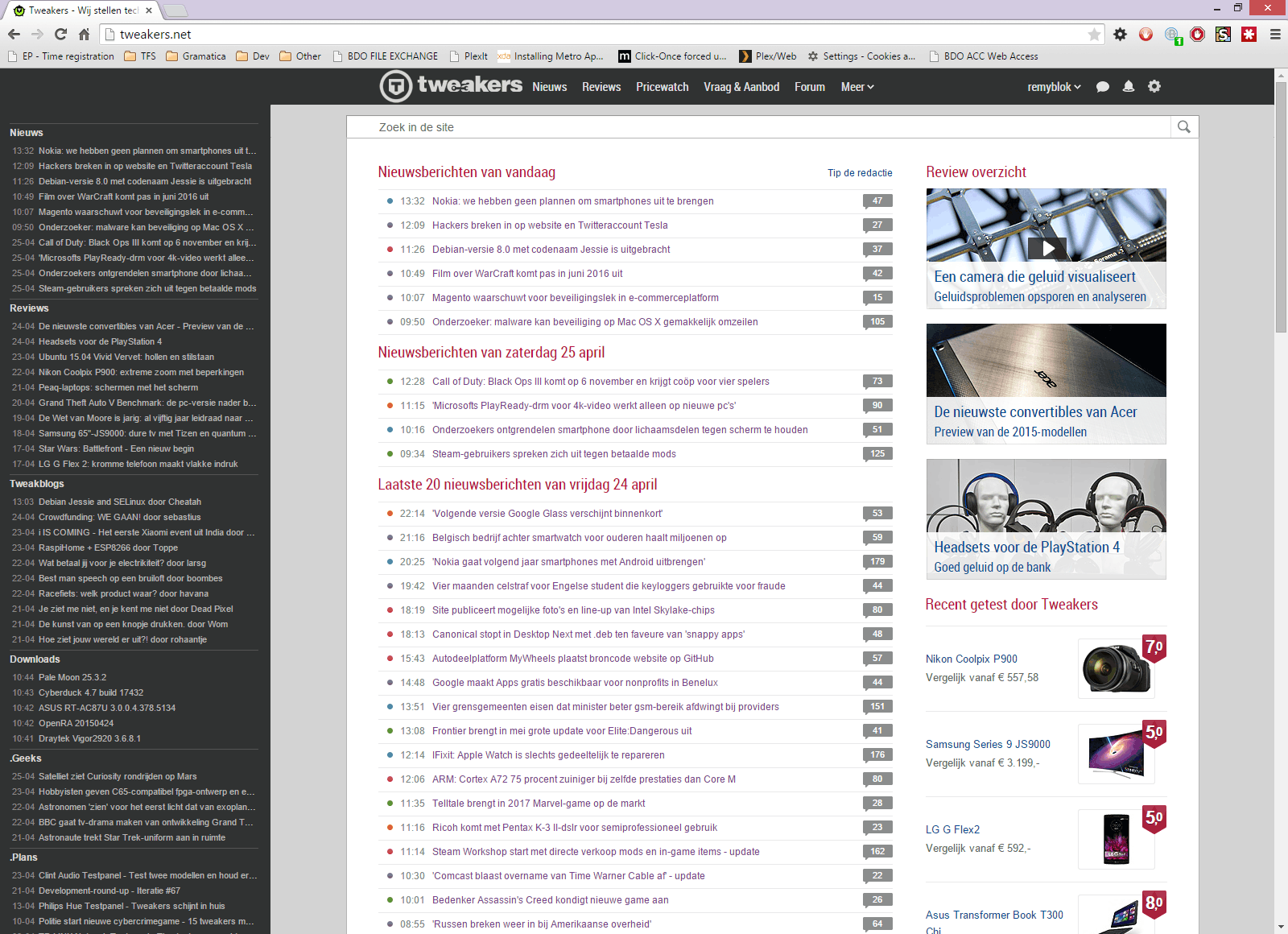This screenshot has height=934, width=1288.
Task: Go to Reviews in the navigation bar
Action: coord(601,87)
